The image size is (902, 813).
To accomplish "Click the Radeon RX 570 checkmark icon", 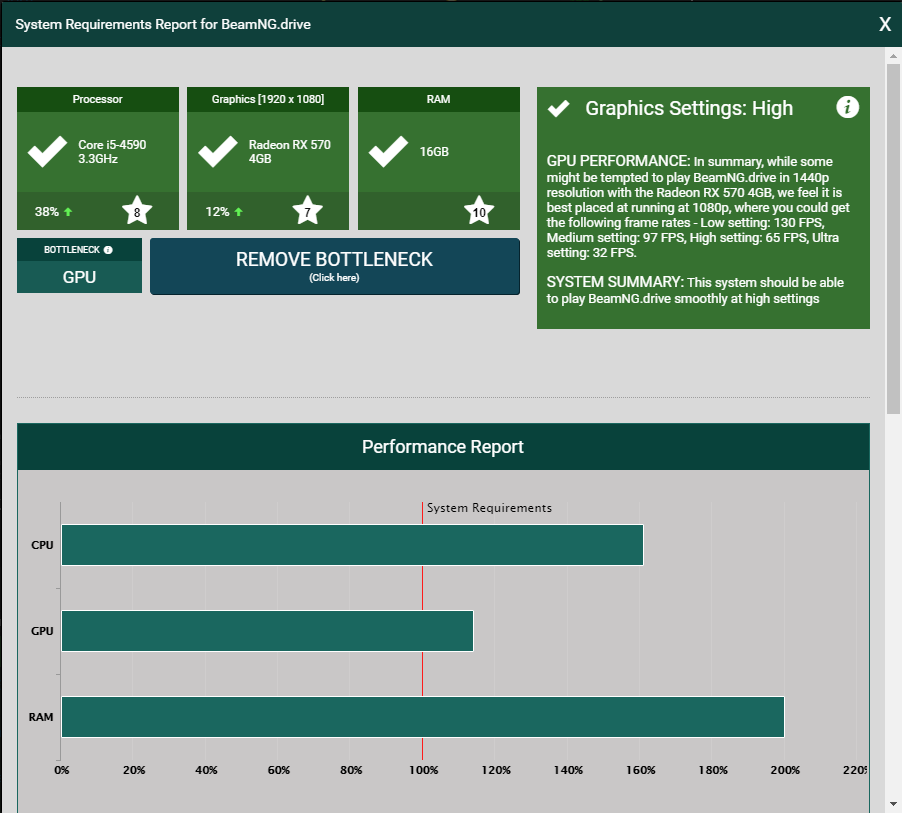I will tap(217, 151).
